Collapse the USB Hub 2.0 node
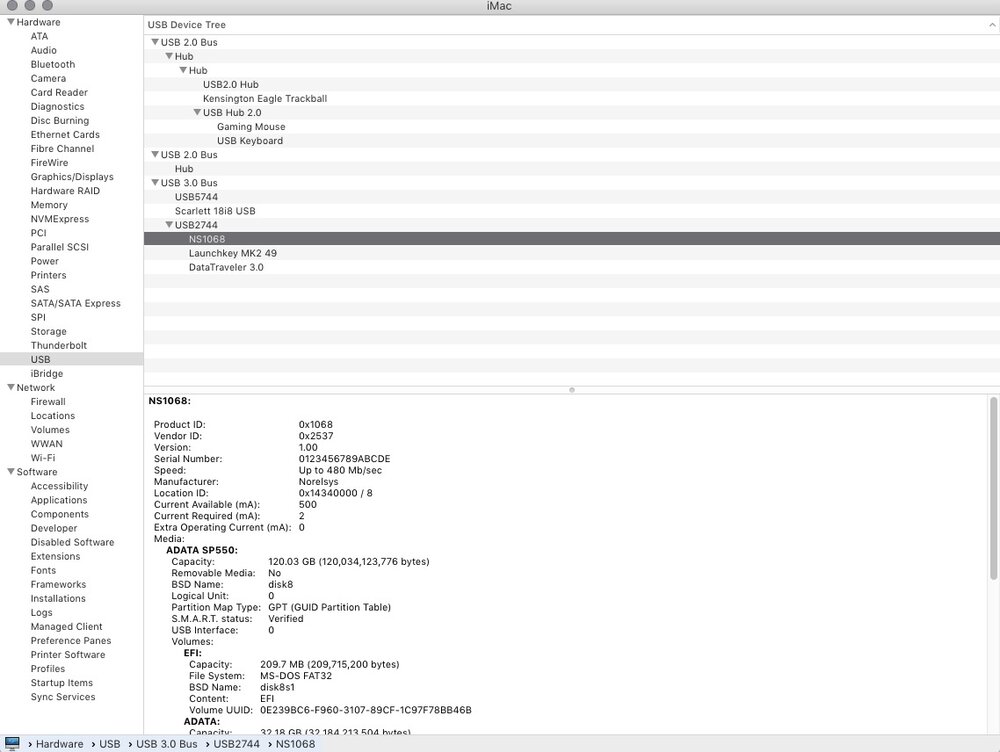The height and width of the screenshot is (752, 1000). (x=197, y=113)
